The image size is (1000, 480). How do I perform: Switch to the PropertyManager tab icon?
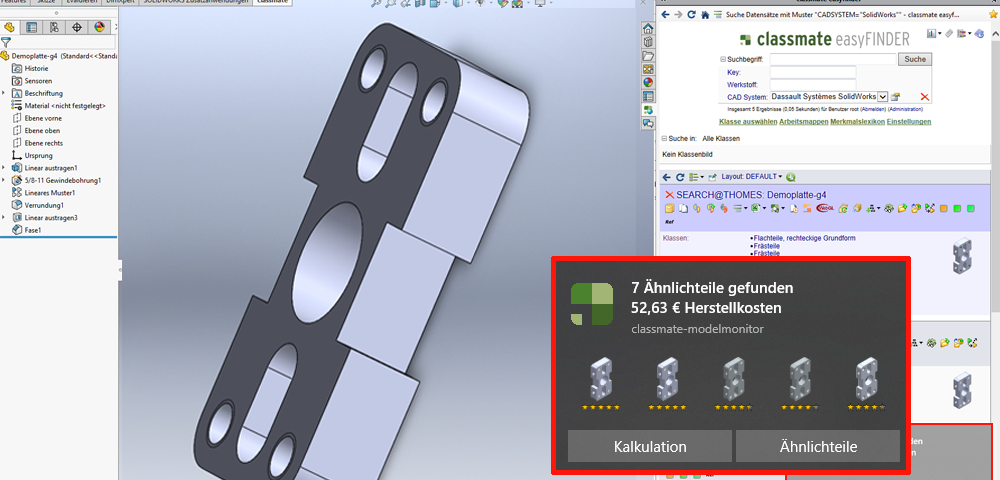[x=31, y=27]
